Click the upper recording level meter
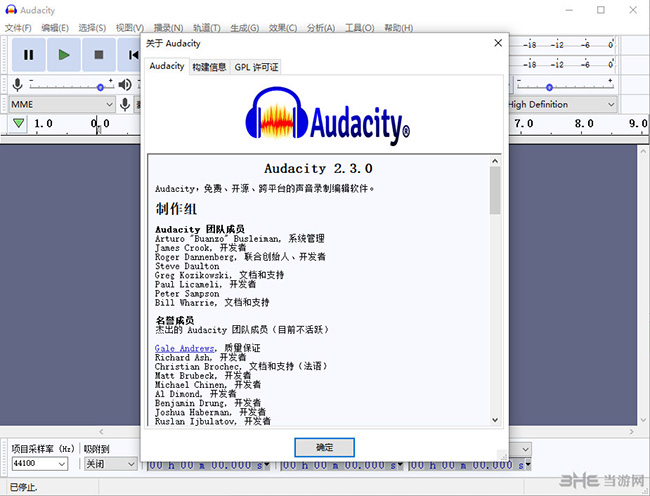This screenshot has height=496, width=650. [x=563, y=45]
